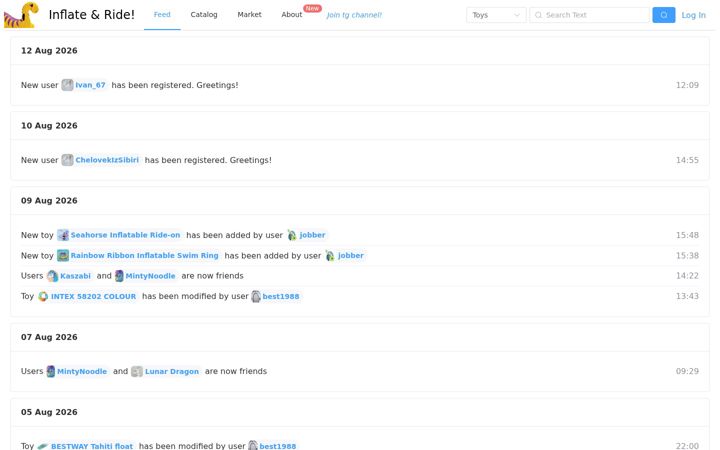Click MintyNoodle avatar in 07 Aug row

(51, 371)
